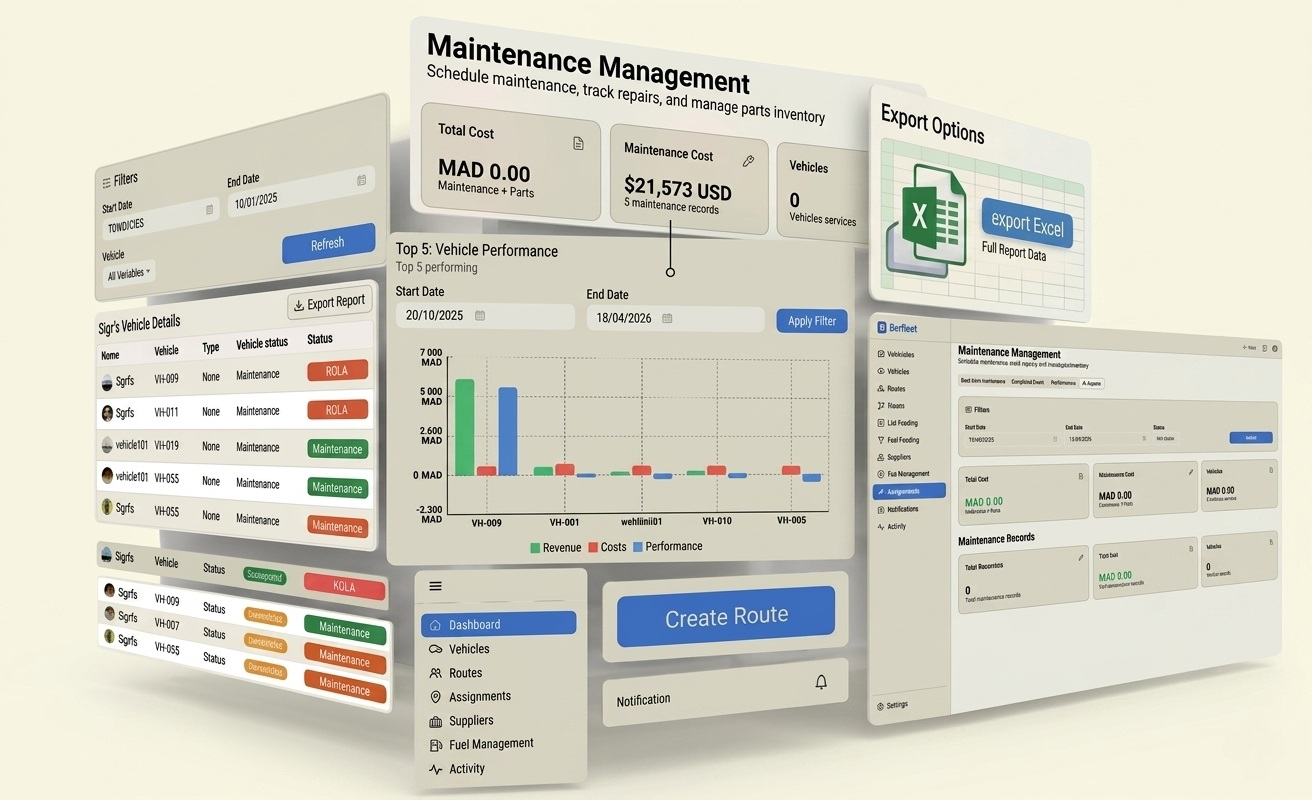Click Filters icon in left filter panel

(x=107, y=183)
